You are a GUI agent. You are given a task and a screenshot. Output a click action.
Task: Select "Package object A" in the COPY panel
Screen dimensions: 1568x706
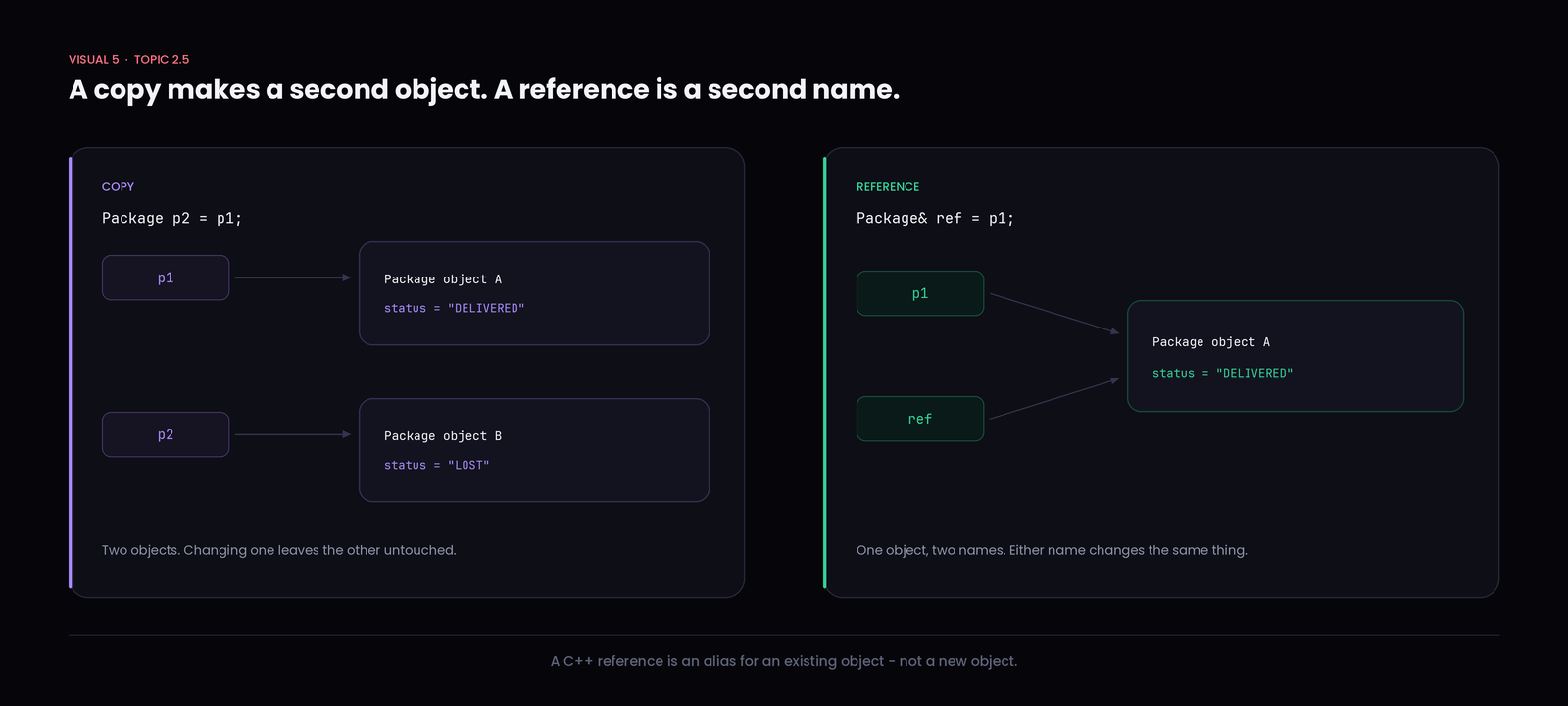[x=443, y=279]
